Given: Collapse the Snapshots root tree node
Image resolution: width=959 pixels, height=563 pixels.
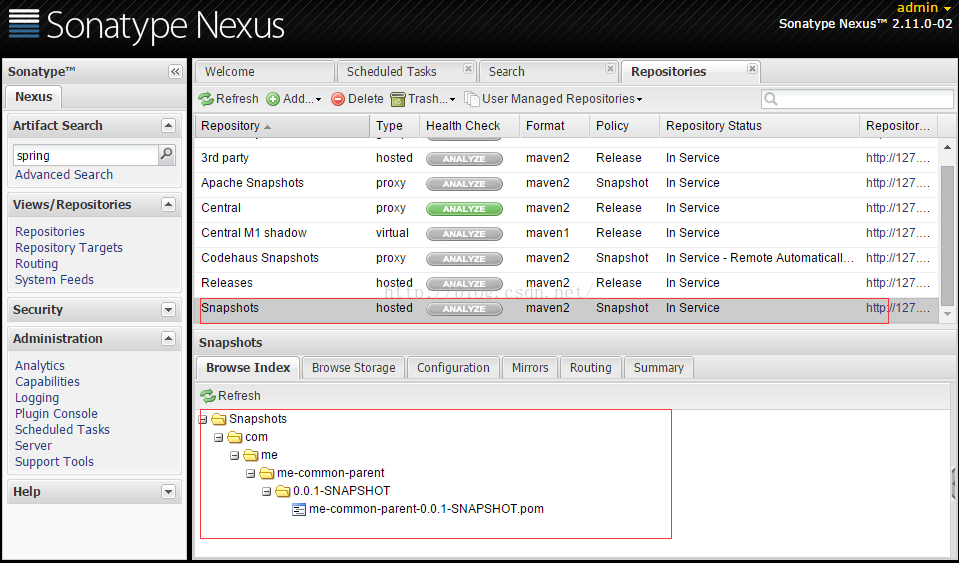Looking at the screenshot, I should click(x=203, y=419).
